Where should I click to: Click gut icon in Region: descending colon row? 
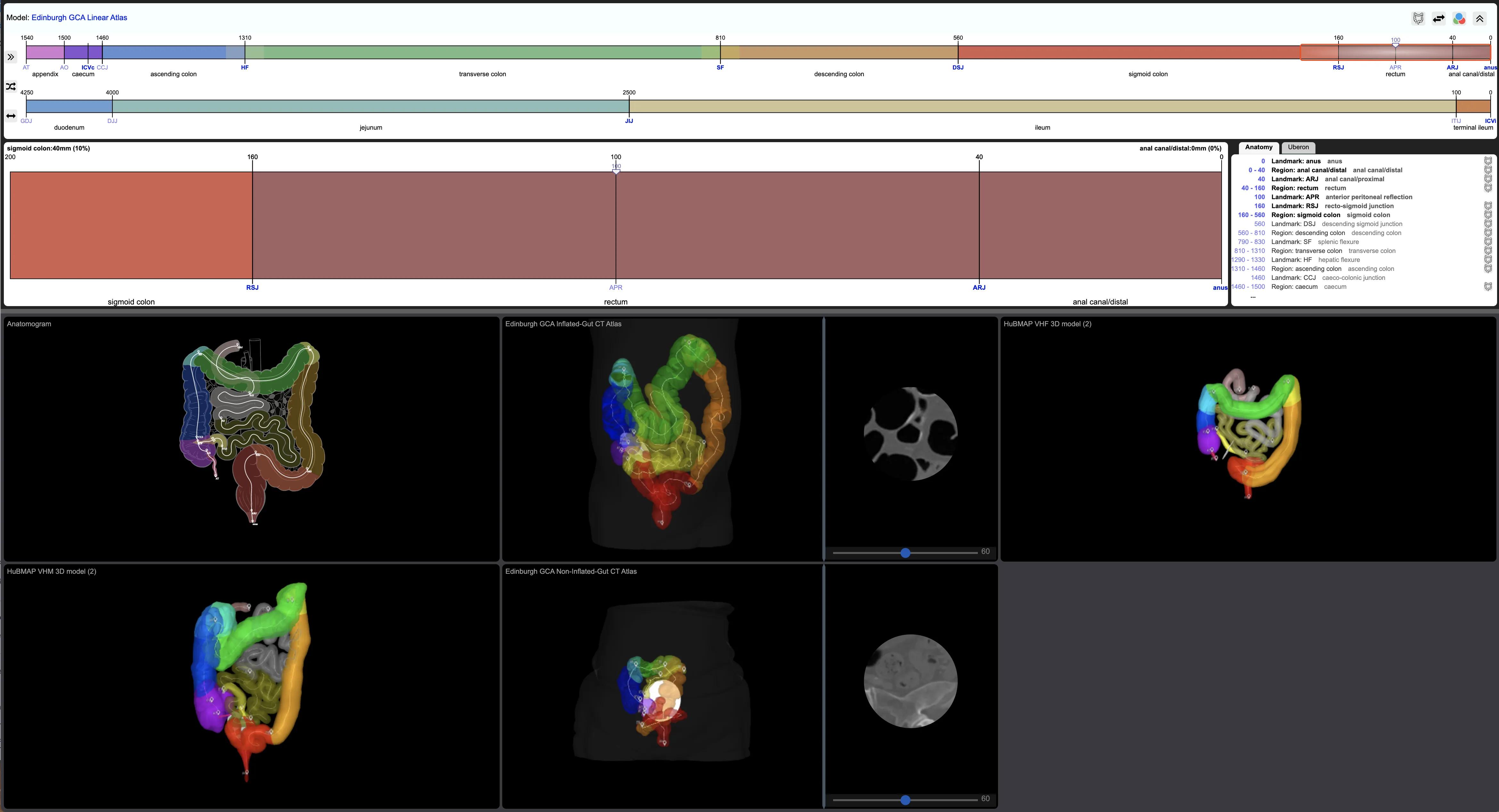click(1488, 233)
